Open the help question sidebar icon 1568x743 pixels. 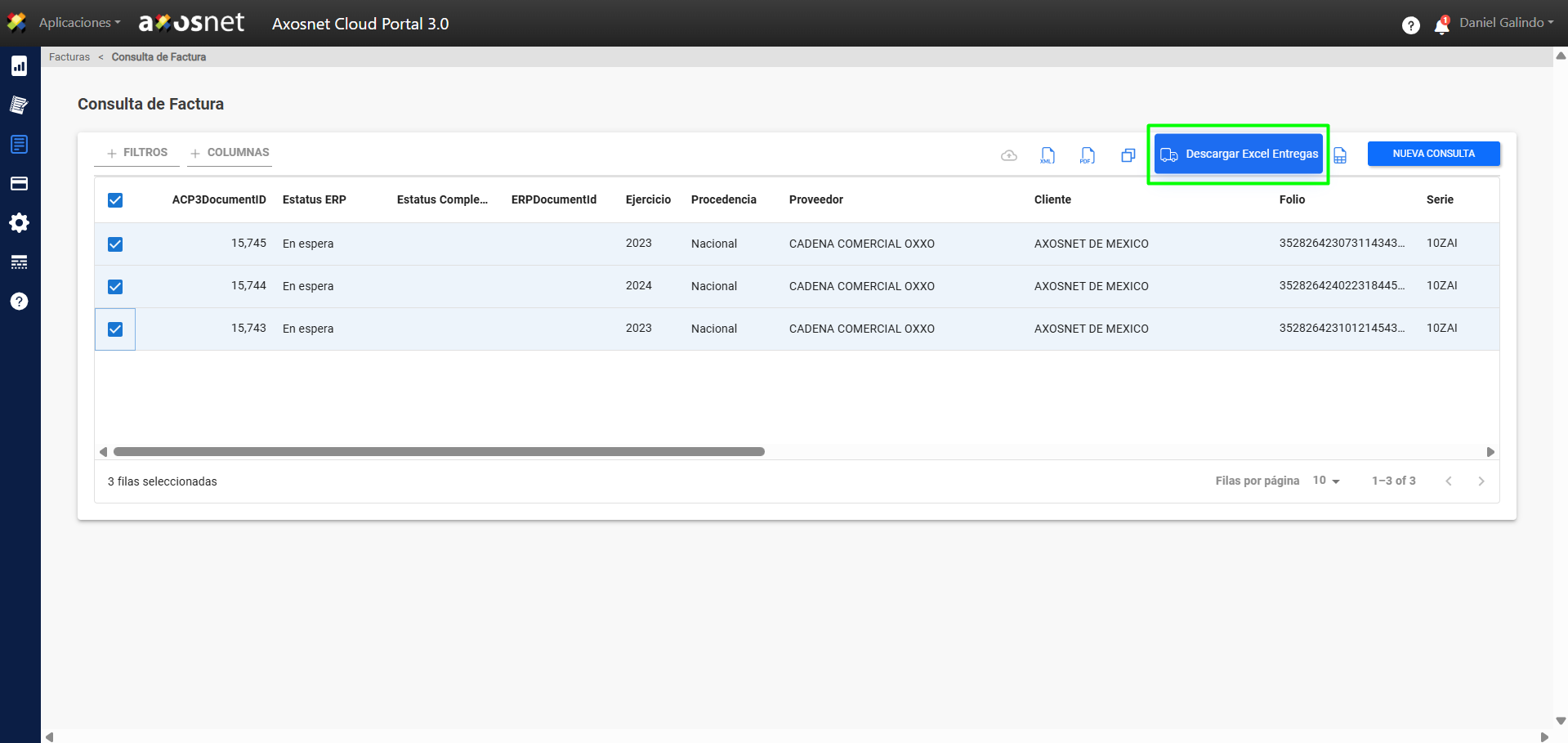click(20, 302)
